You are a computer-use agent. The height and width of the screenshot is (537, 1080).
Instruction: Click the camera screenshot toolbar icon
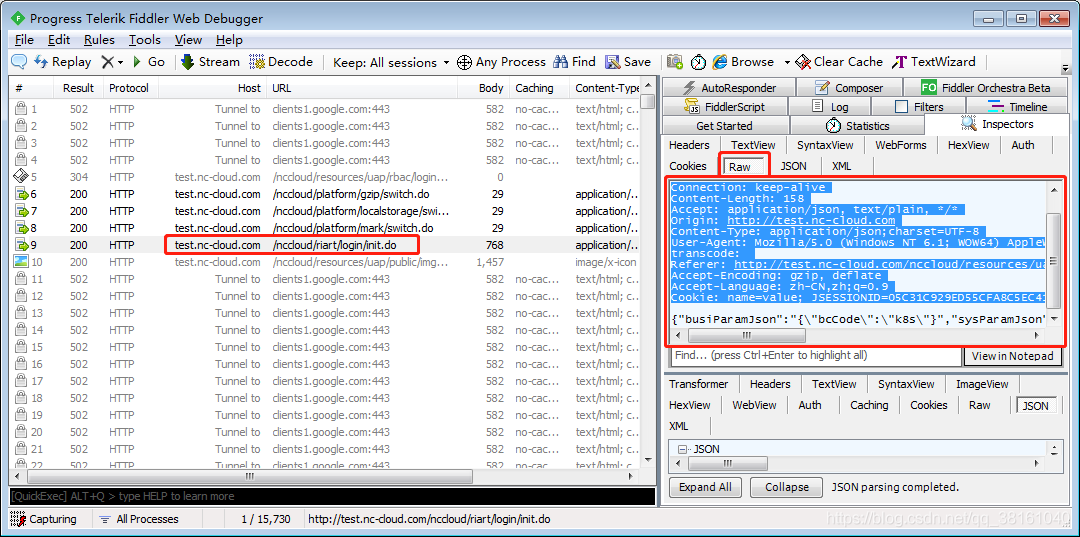point(675,62)
